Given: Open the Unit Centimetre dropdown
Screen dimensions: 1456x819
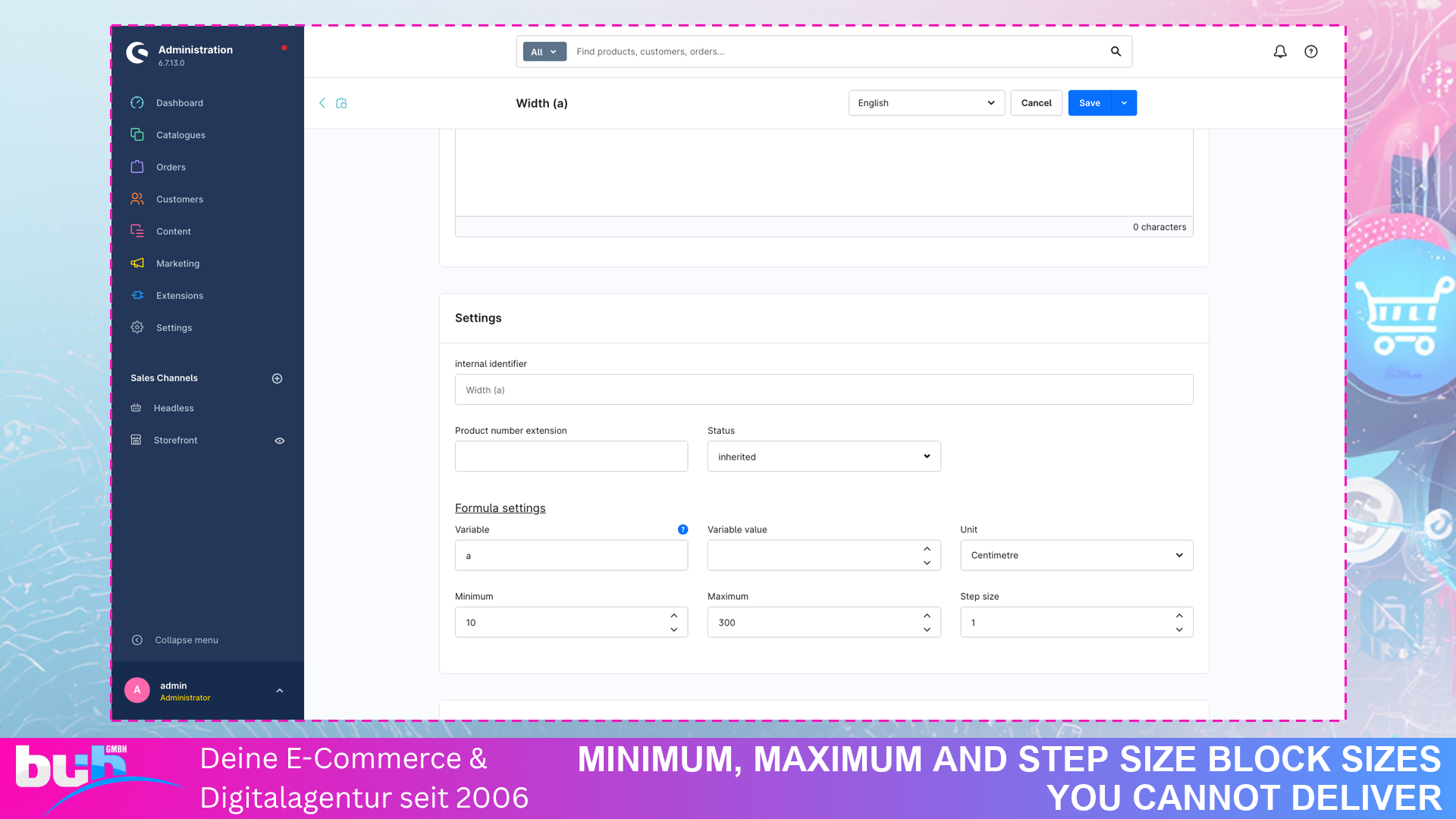Looking at the screenshot, I should 1077,555.
